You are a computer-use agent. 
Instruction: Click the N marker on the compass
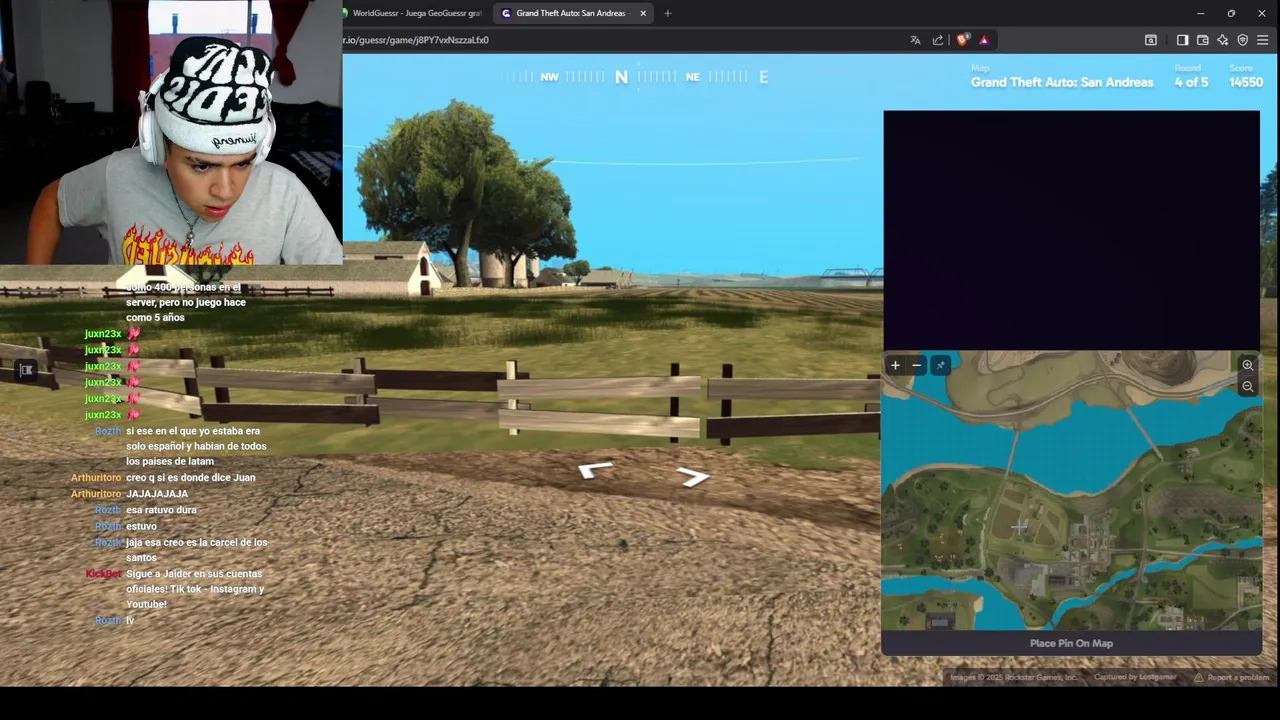click(621, 77)
